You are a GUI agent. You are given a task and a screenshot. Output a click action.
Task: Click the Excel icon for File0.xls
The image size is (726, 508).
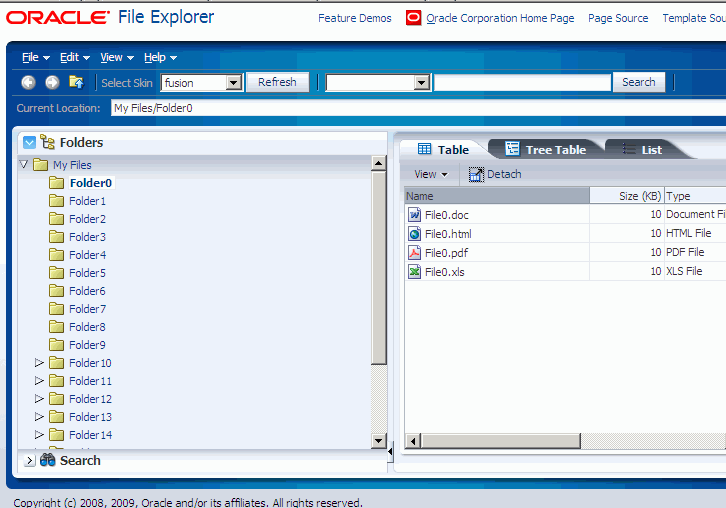click(414, 272)
